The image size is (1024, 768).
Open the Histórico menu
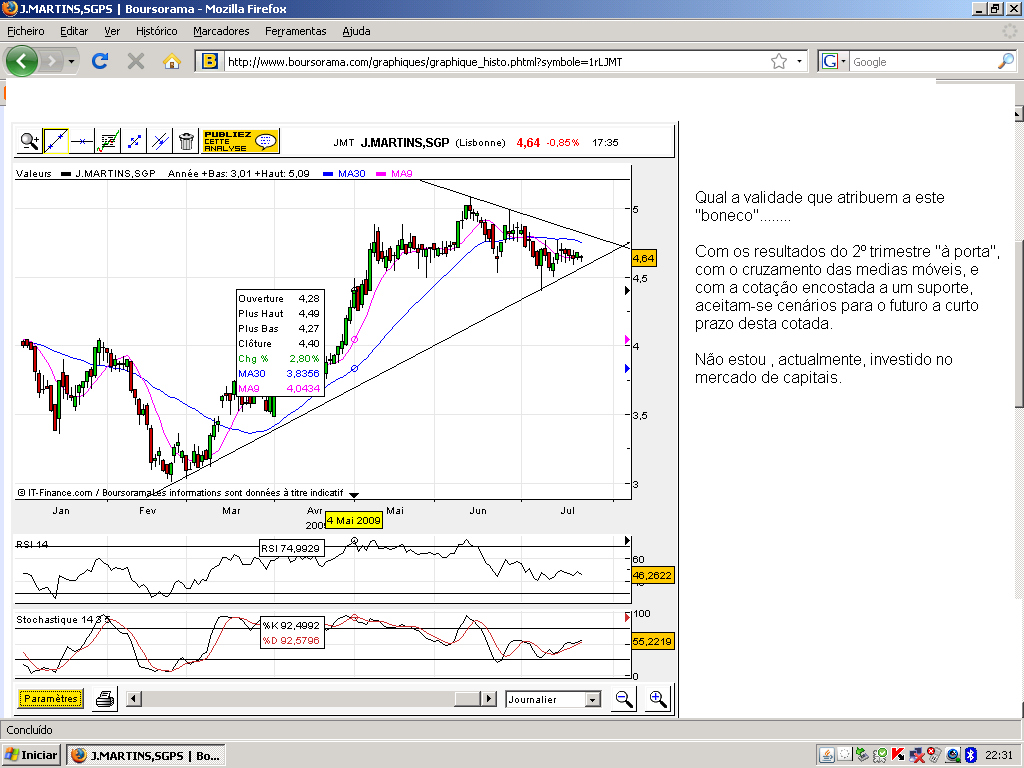[x=157, y=31]
